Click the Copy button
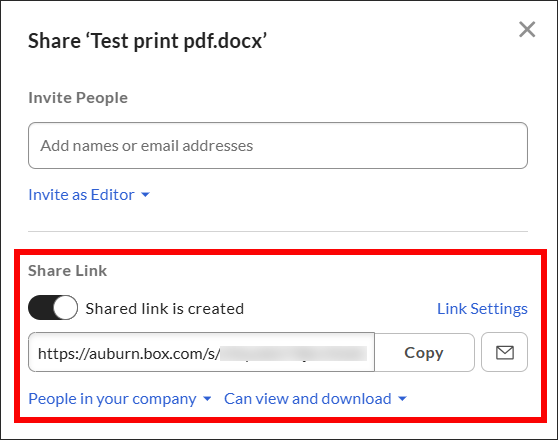This screenshot has height=440, width=558. [424, 352]
